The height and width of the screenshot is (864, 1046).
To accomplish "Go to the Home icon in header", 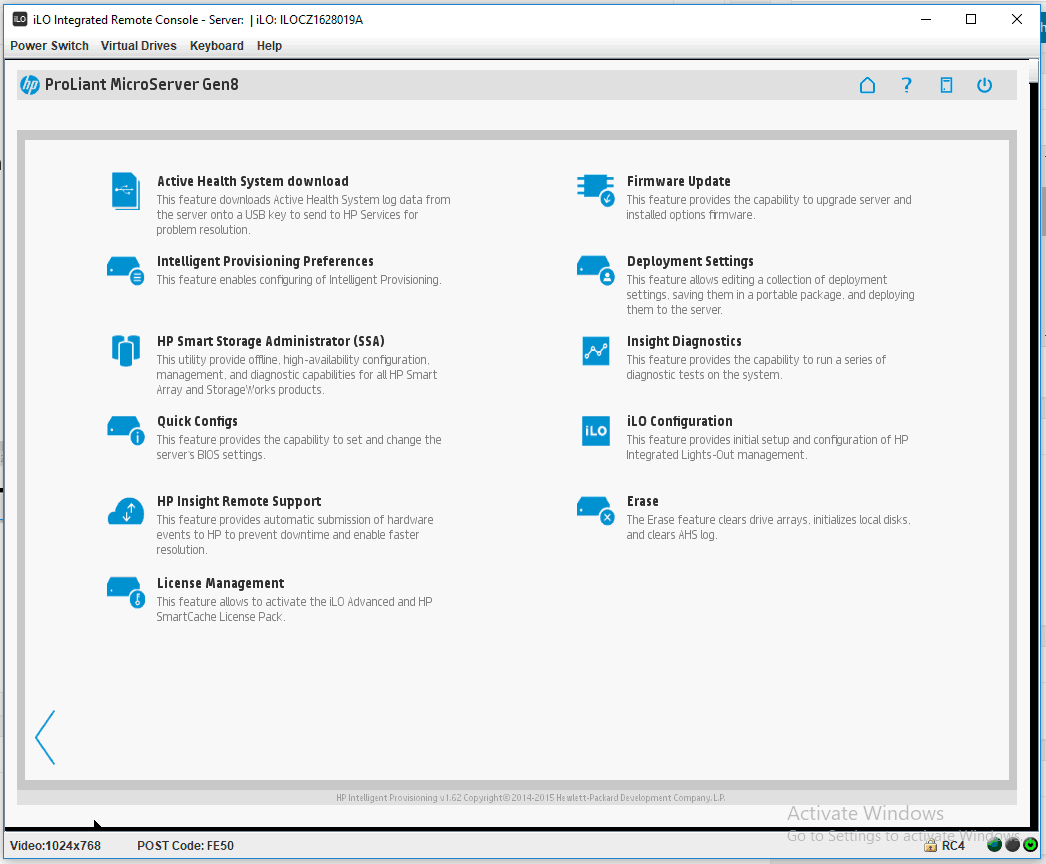I will pos(867,85).
